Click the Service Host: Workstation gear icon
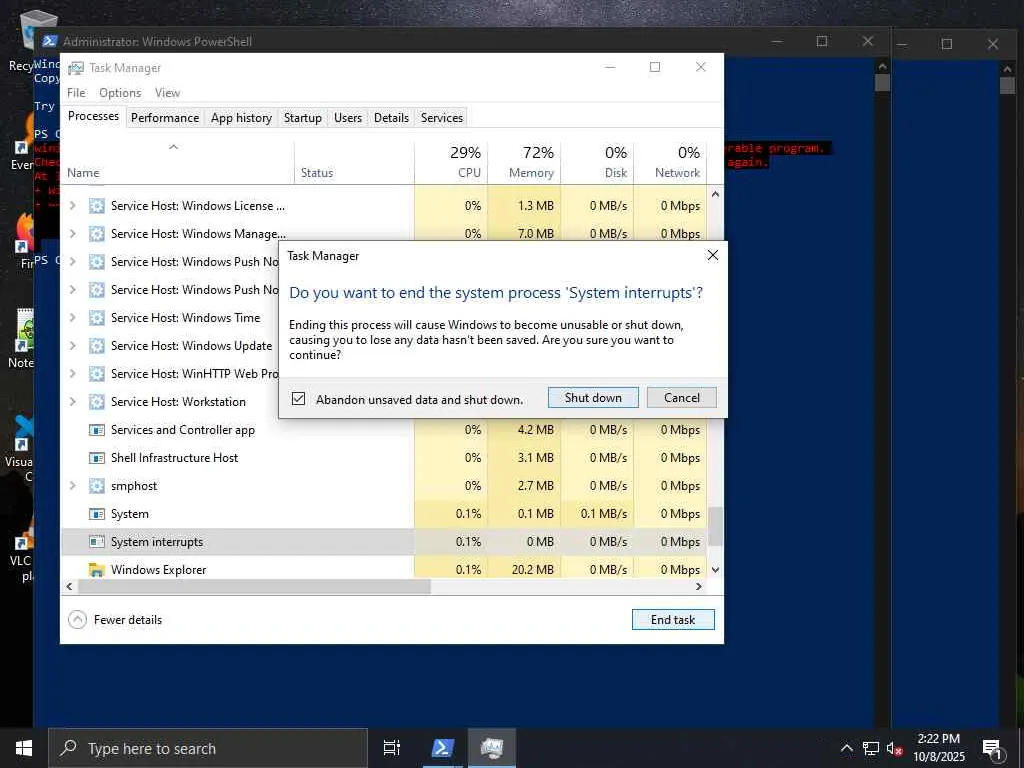 click(97, 402)
